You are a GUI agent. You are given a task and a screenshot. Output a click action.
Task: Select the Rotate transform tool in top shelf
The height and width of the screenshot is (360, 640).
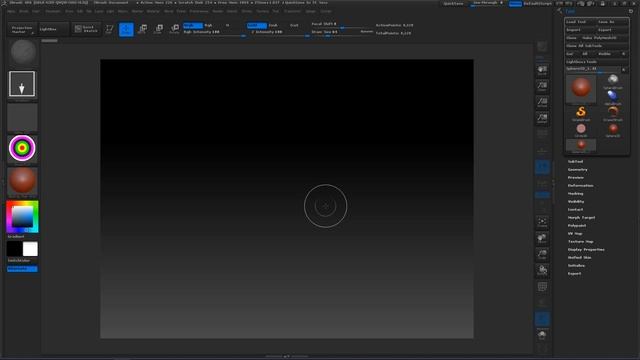click(x=175, y=29)
